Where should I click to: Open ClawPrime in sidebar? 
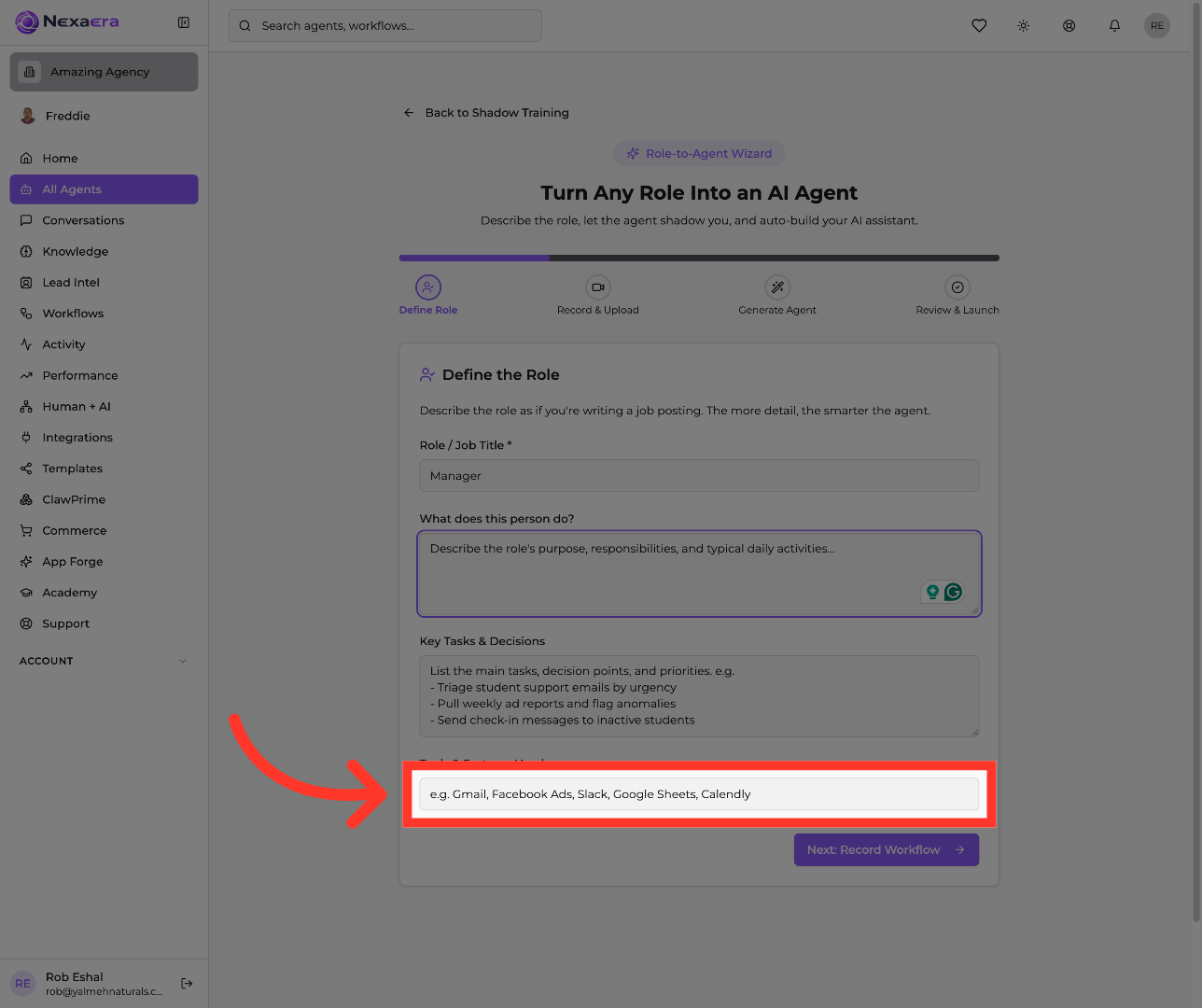coord(105,499)
